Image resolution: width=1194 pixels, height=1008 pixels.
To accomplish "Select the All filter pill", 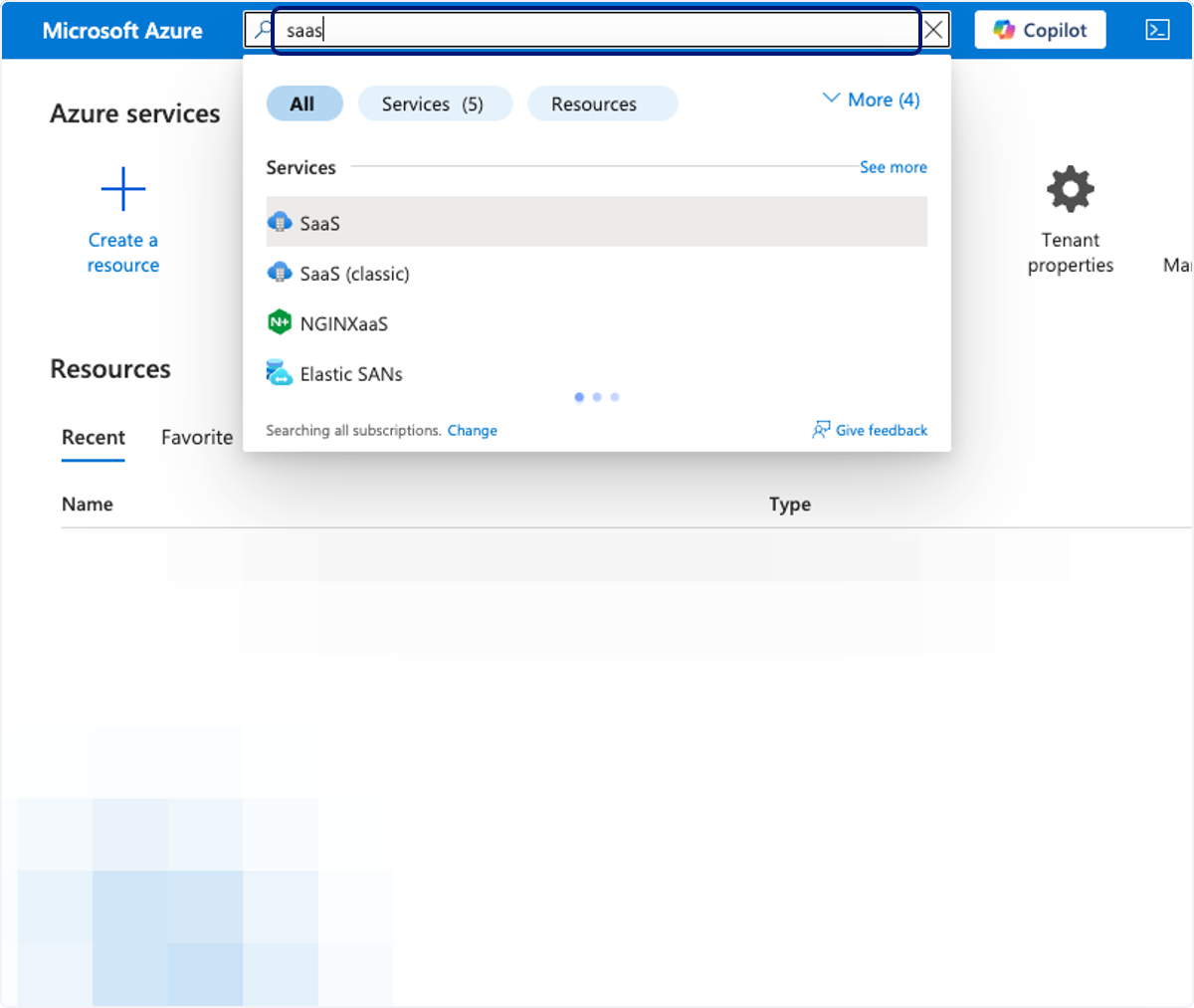I will (303, 103).
